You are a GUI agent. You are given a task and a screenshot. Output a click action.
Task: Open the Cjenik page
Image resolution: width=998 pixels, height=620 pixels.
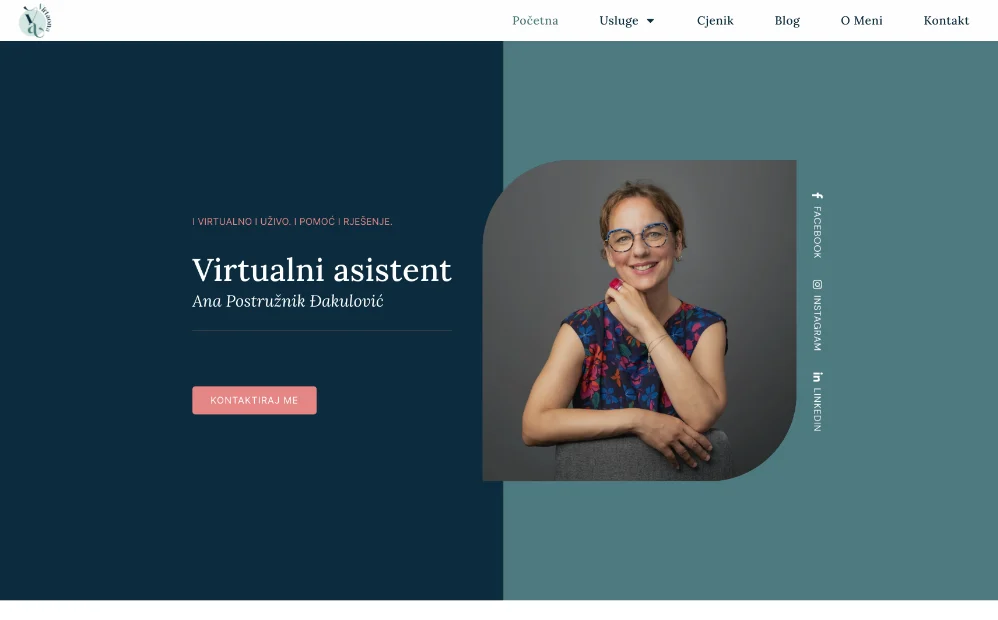tap(715, 20)
